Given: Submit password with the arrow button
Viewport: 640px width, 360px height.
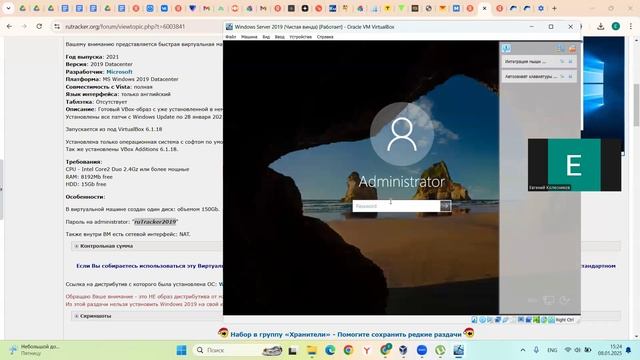Looking at the screenshot, I should pyautogui.click(x=446, y=206).
